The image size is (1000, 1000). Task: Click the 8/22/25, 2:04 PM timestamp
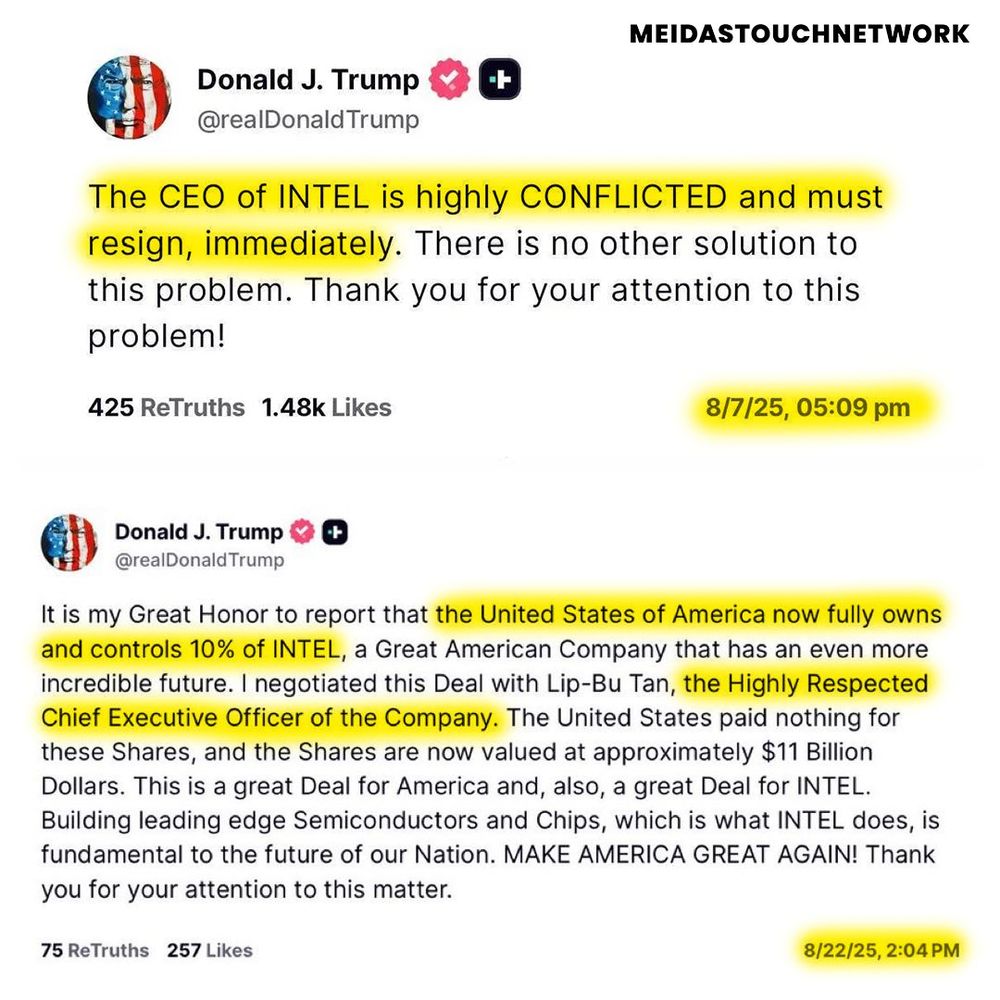pos(881,950)
